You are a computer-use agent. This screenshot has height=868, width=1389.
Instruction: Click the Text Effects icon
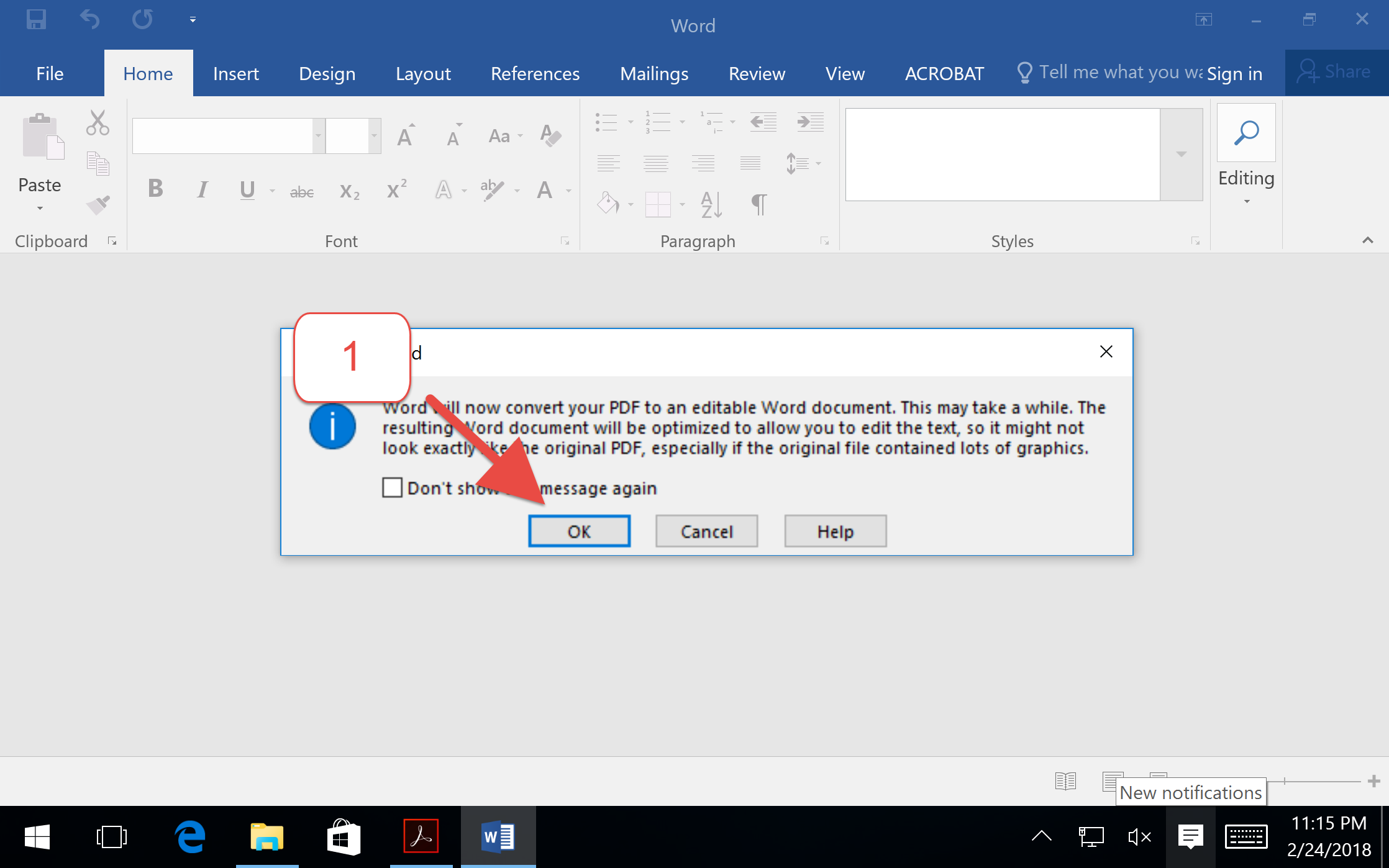pos(443,189)
